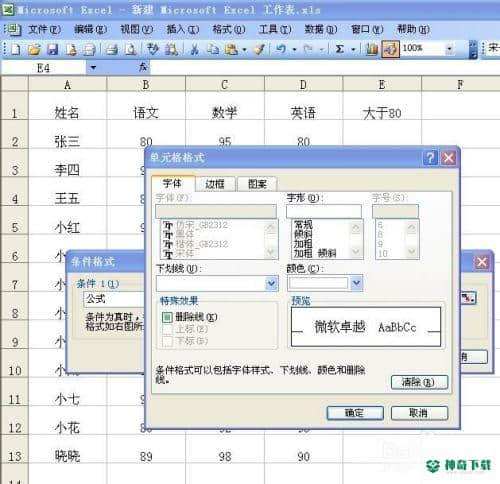500x484 pixels.
Task: Click the Open folder toolbar icon
Action: pos(34,49)
